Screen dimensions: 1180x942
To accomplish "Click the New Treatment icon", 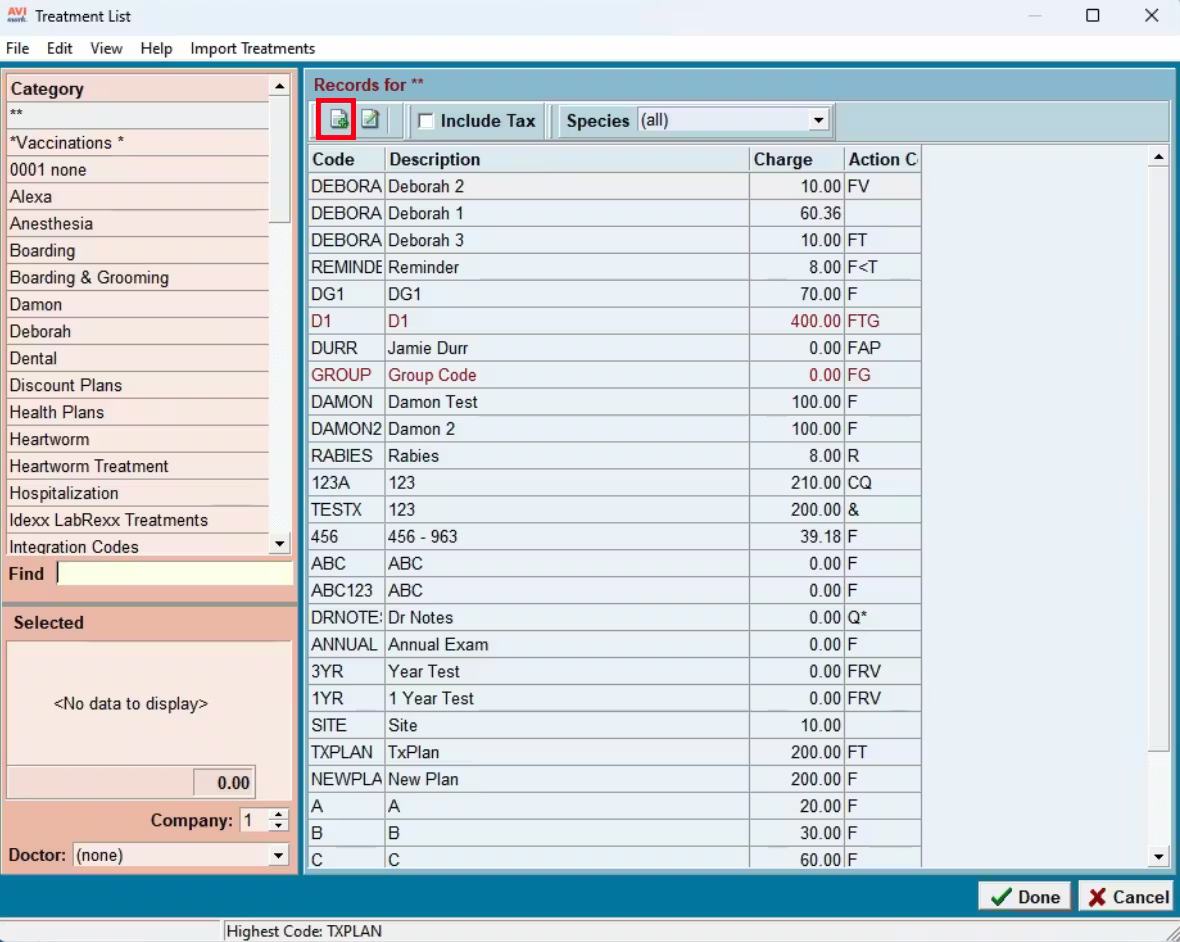I will click(338, 120).
